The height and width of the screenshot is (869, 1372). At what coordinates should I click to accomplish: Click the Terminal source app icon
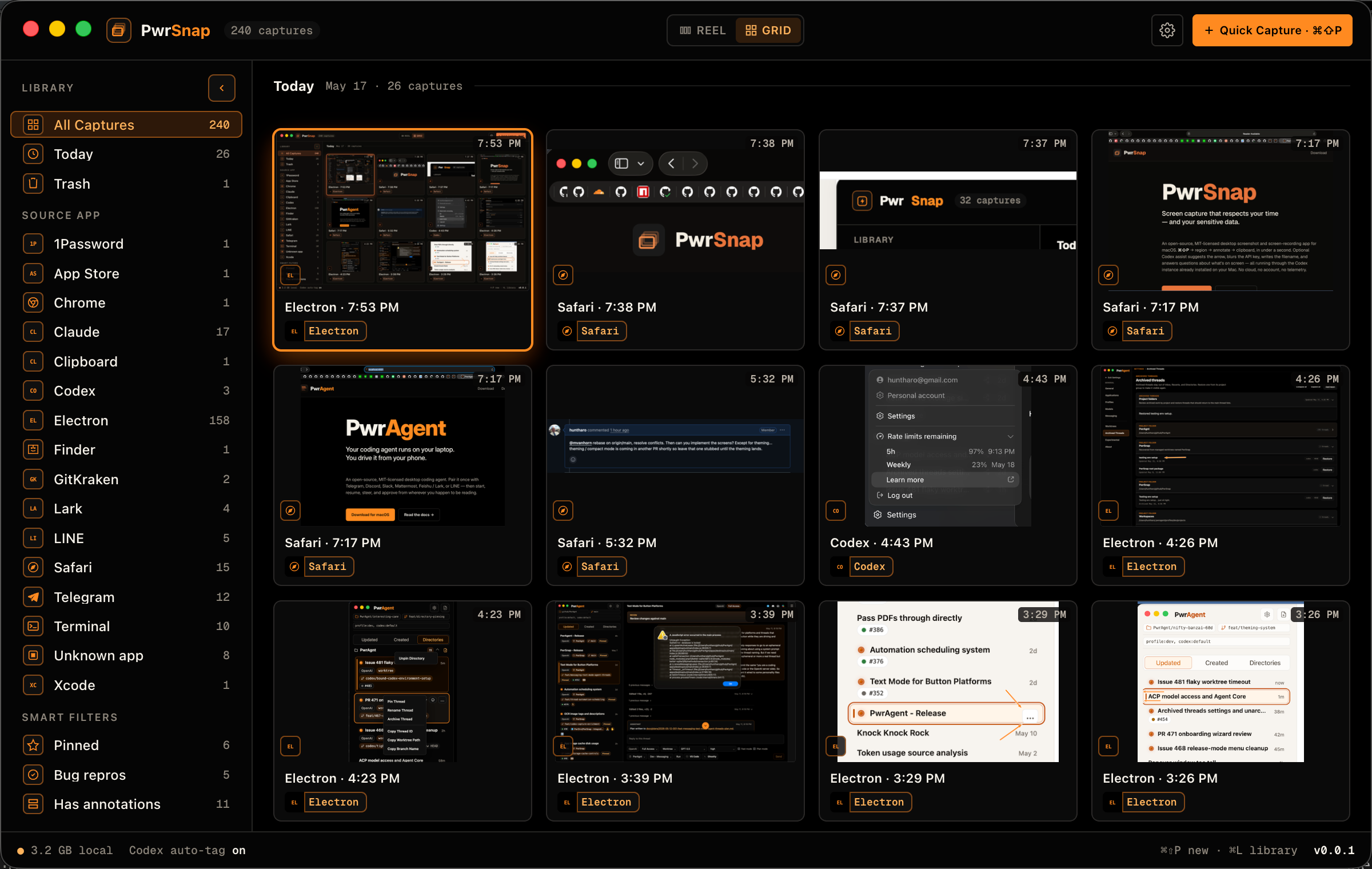[x=33, y=626]
